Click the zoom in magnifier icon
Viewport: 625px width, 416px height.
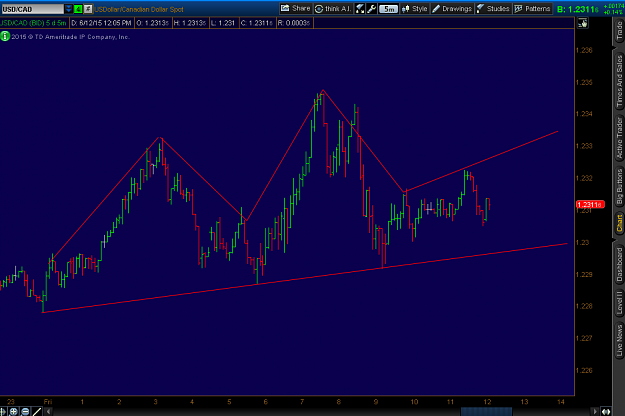[x=14, y=411]
